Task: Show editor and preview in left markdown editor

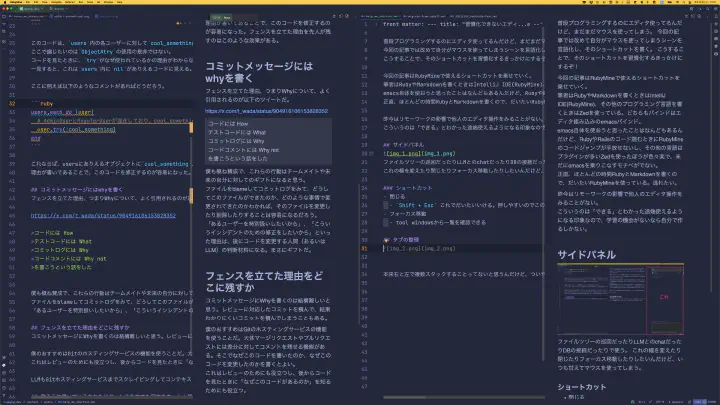Action: pos(341,16)
